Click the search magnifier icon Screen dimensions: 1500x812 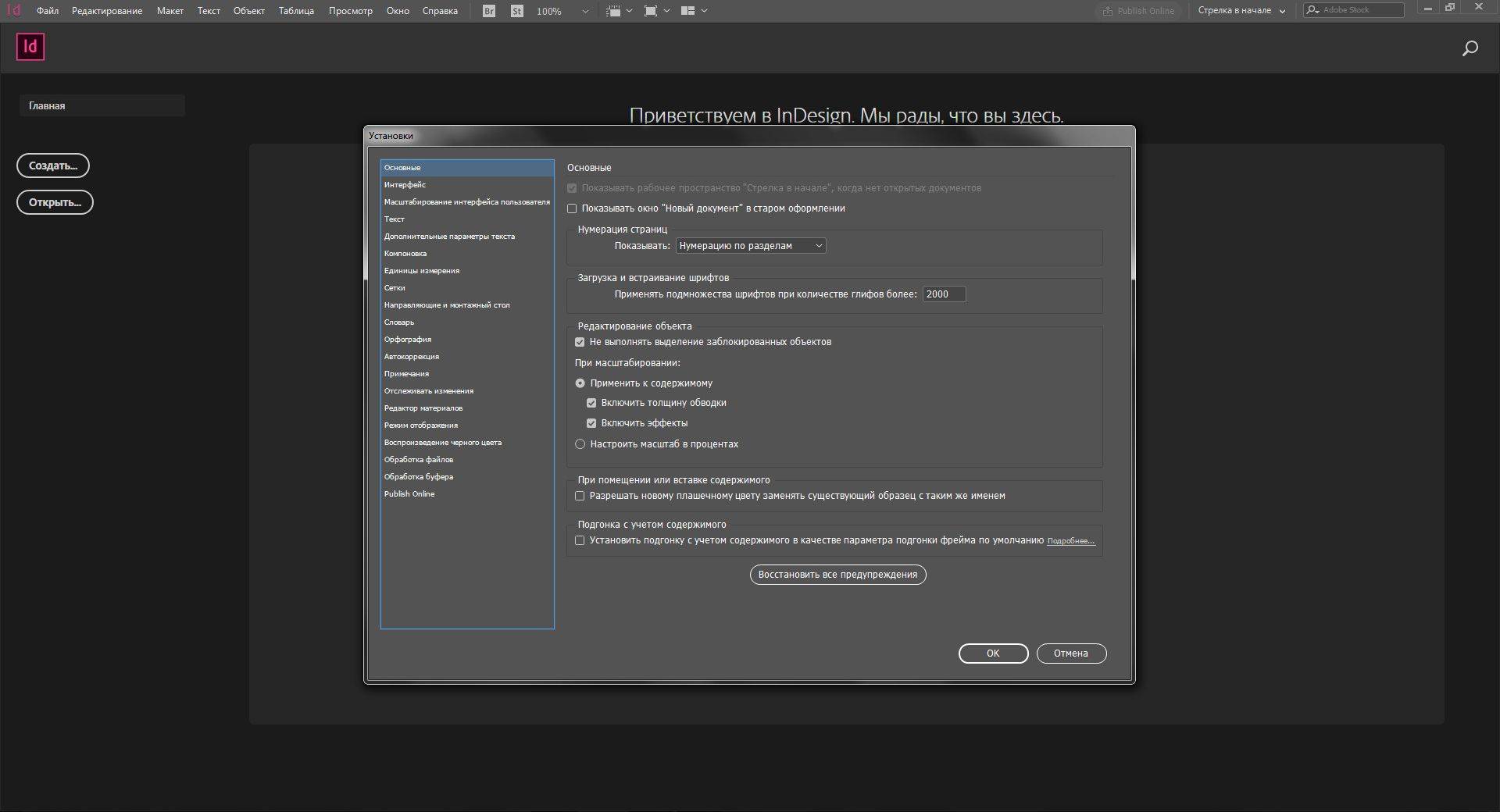[x=1470, y=48]
